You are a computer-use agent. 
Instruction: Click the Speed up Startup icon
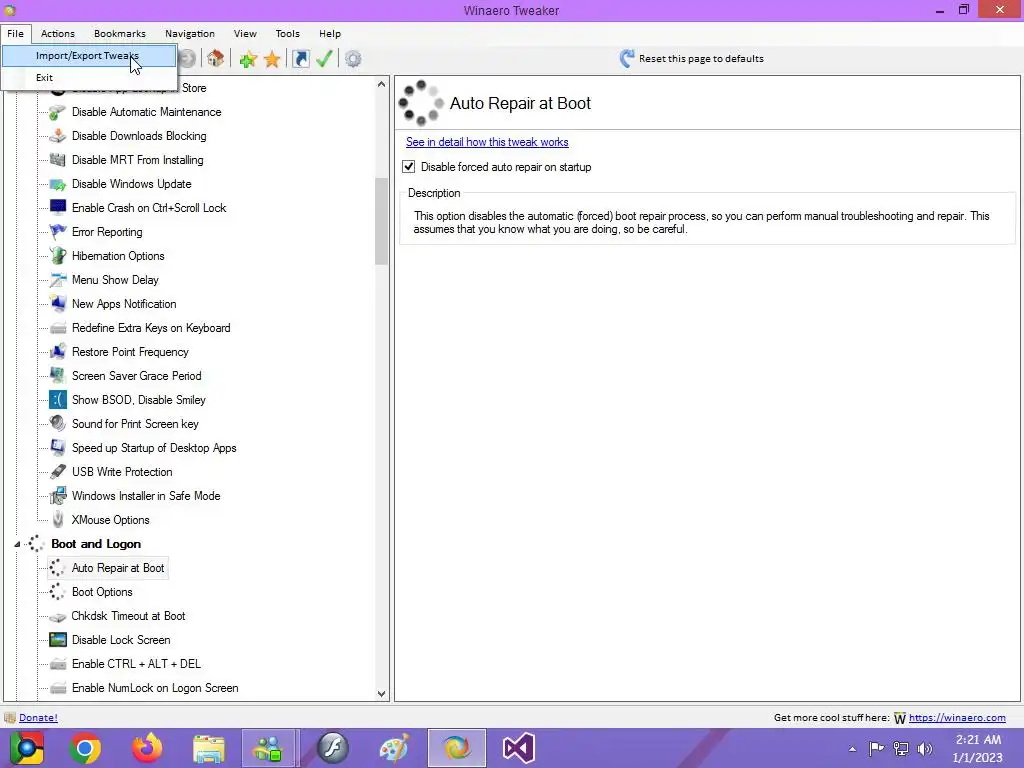[57, 448]
